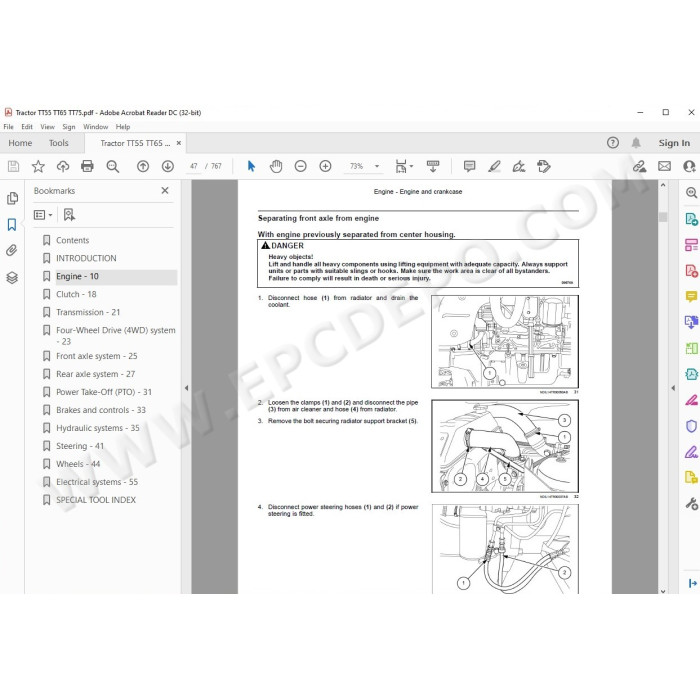
Task: Open the File menu
Action: (x=8, y=127)
